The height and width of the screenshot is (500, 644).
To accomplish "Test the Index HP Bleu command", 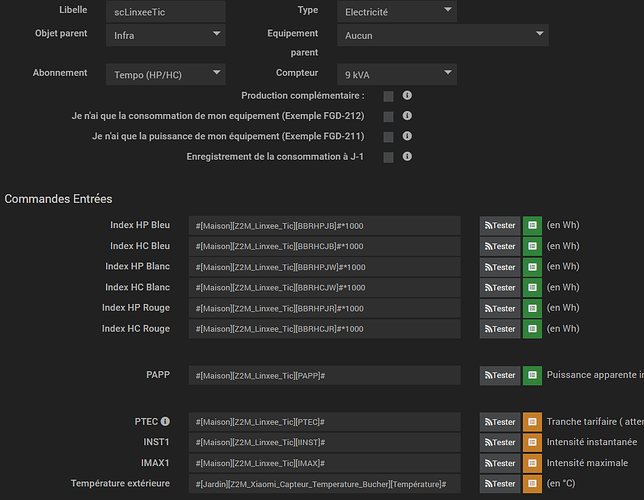I will pos(500,226).
